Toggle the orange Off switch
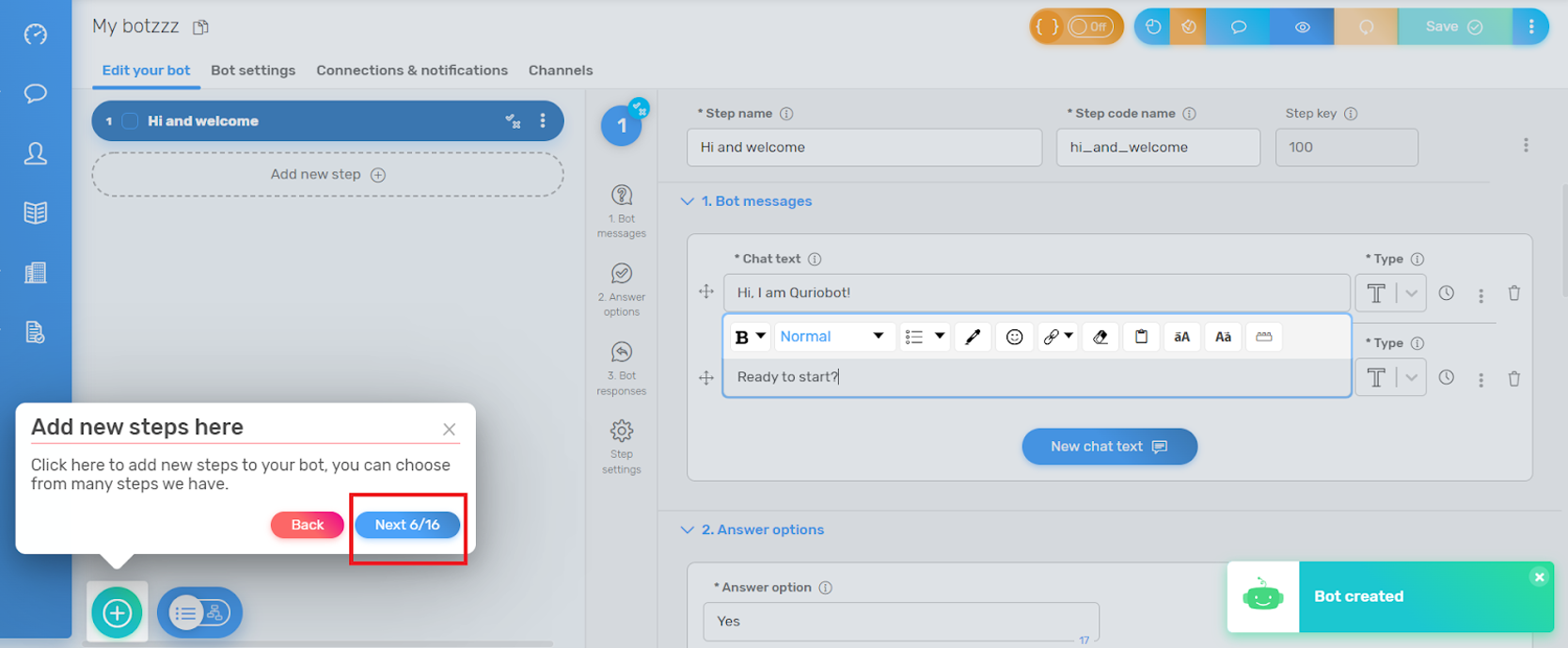 click(1089, 27)
